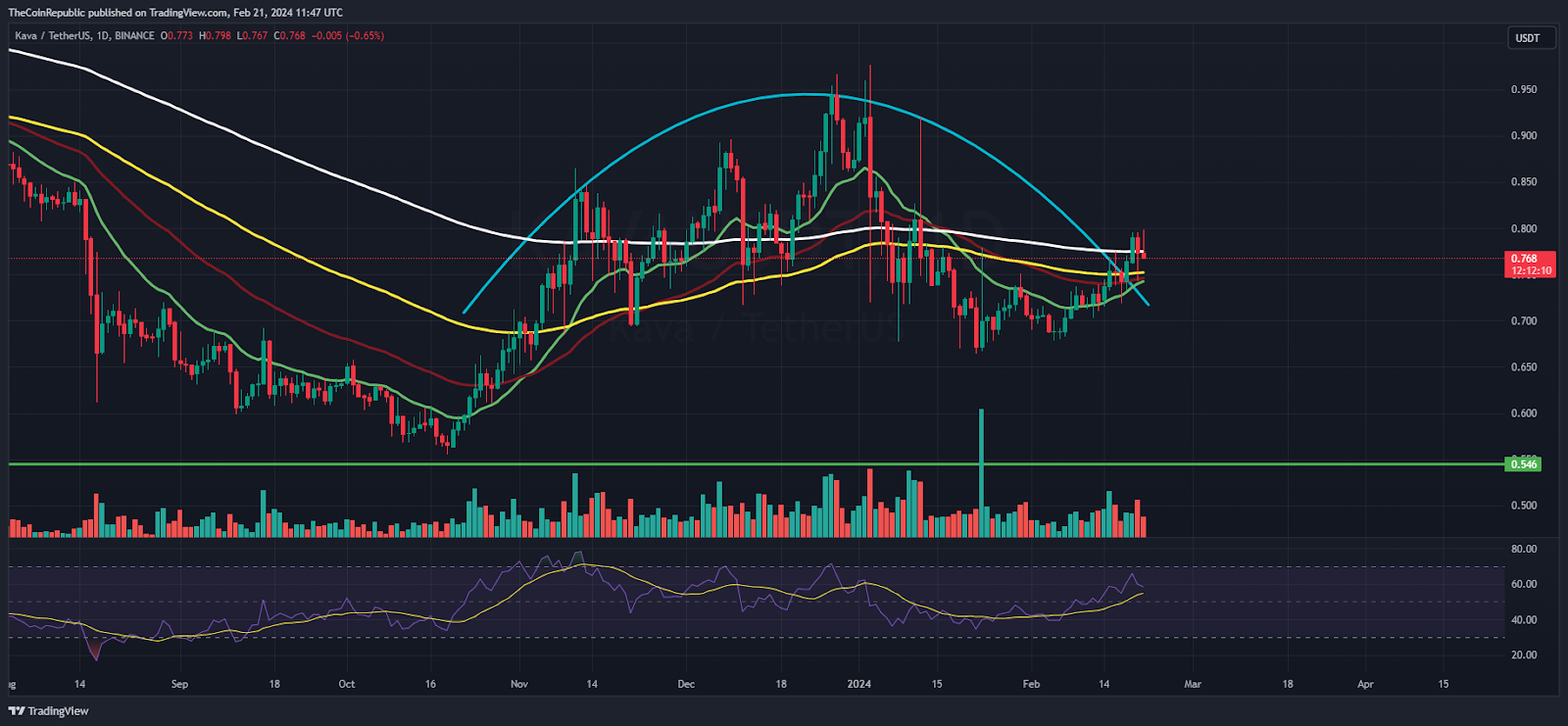Click the Dec date label on time axis
This screenshot has width=1568, height=726.
686,684
